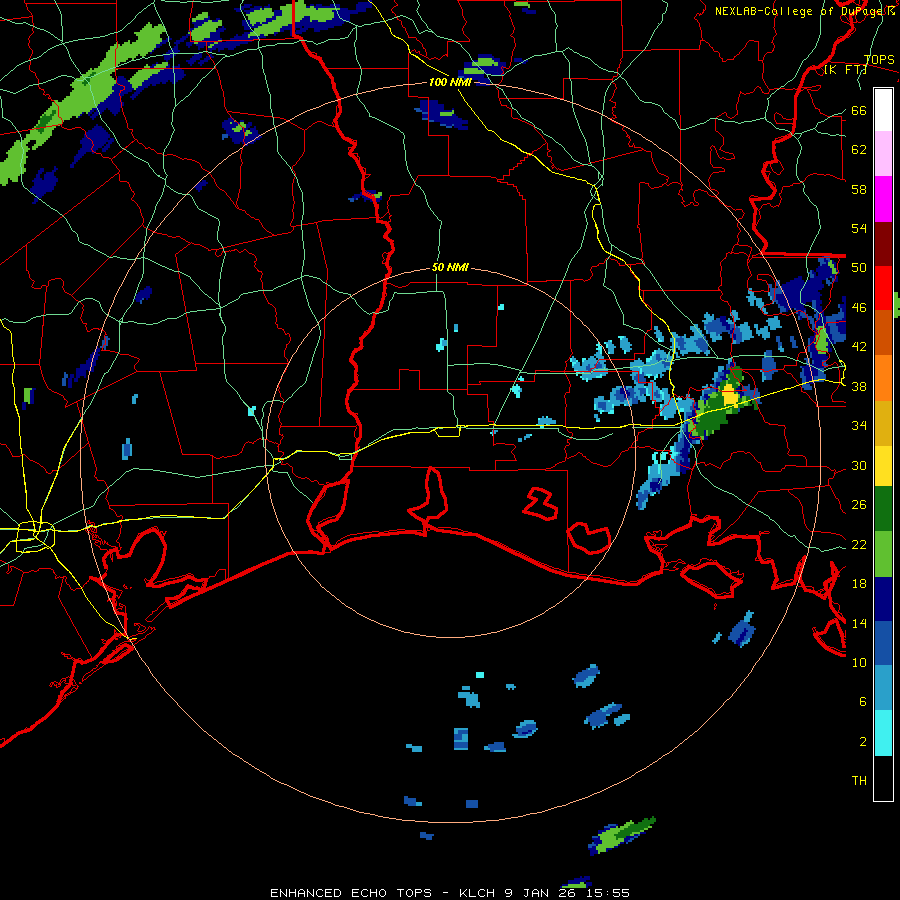
Task: Select the bright yellow legend swatch
Action: (883, 466)
